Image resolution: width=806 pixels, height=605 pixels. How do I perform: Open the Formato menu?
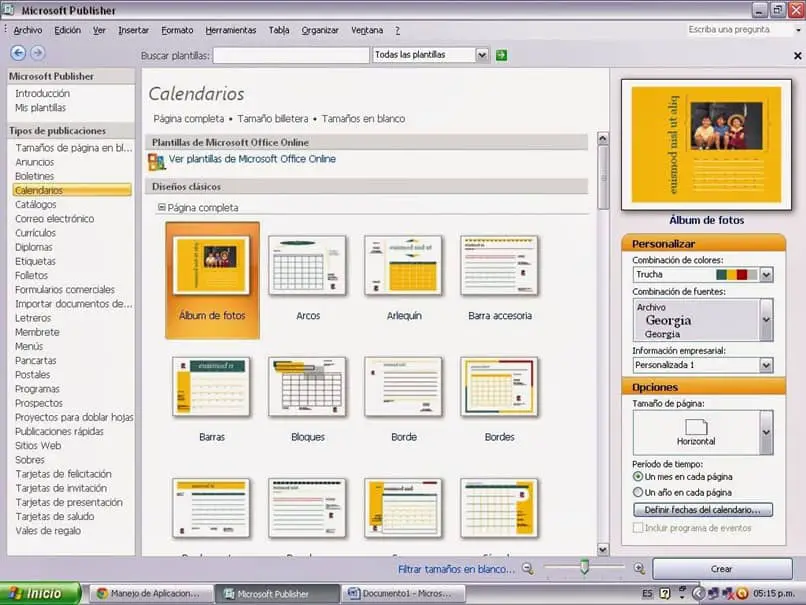(x=177, y=30)
